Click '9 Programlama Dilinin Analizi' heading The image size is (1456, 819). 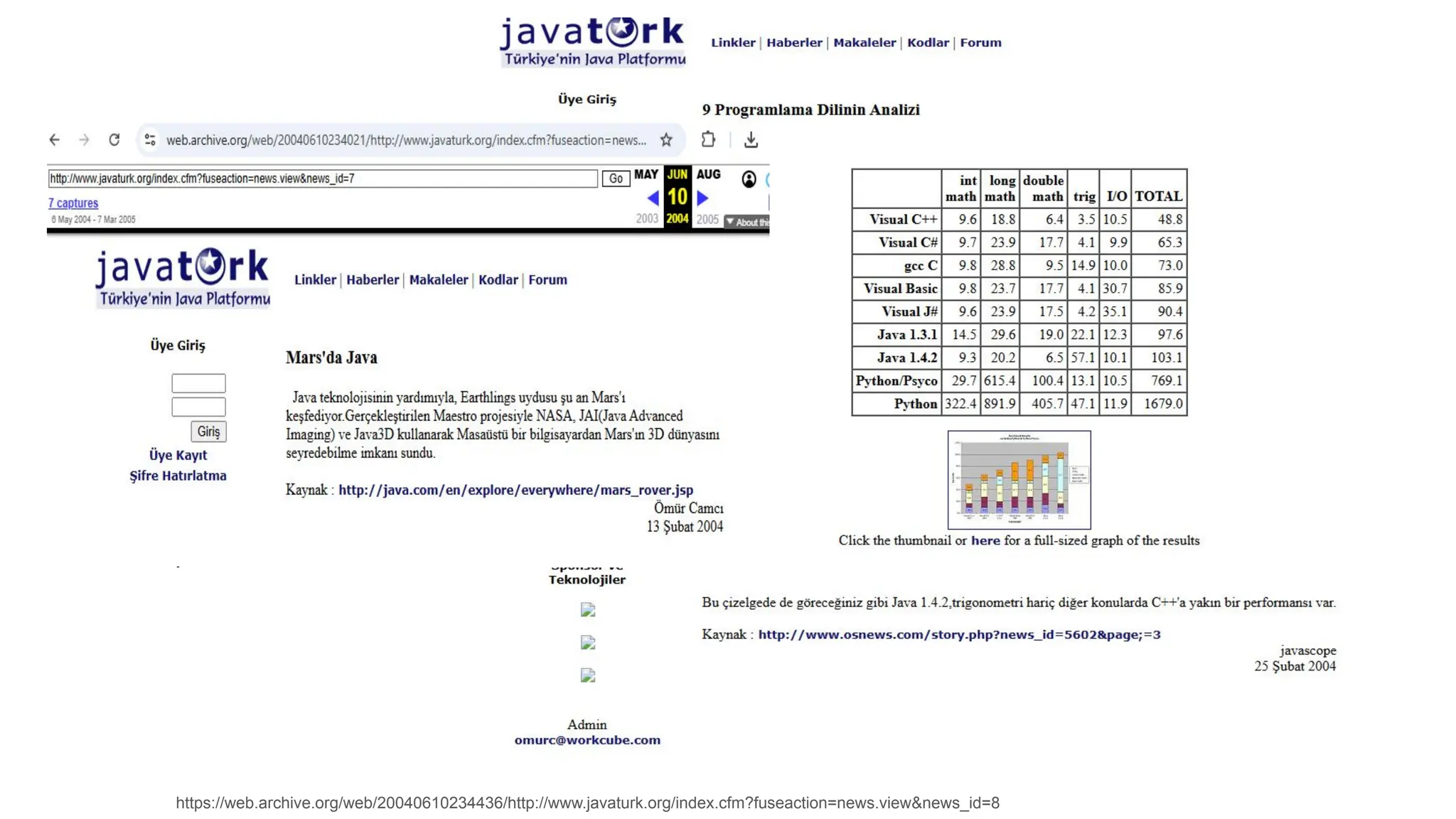pyautogui.click(x=810, y=109)
